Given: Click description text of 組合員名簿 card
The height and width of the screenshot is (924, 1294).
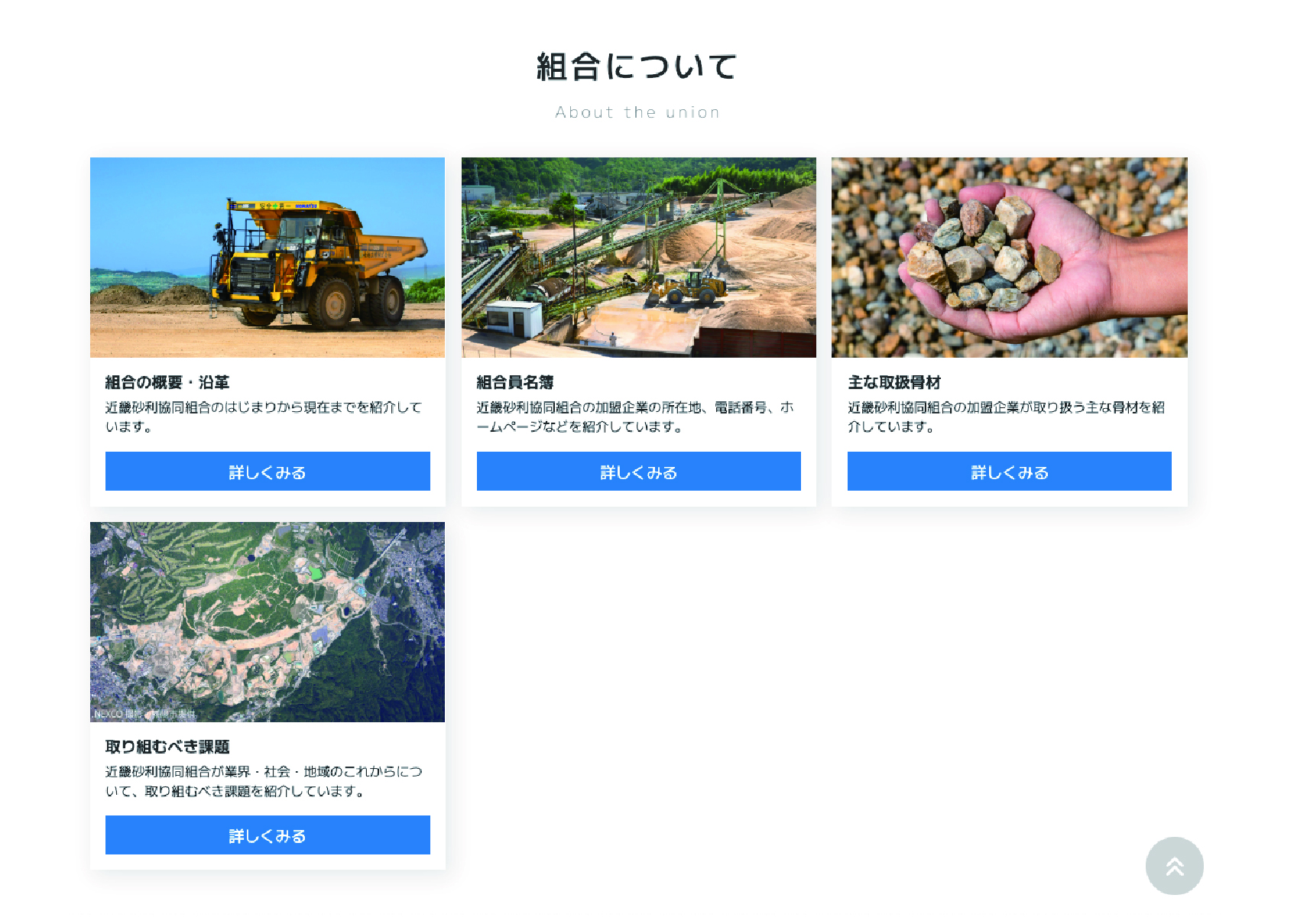Looking at the screenshot, I should point(635,417).
